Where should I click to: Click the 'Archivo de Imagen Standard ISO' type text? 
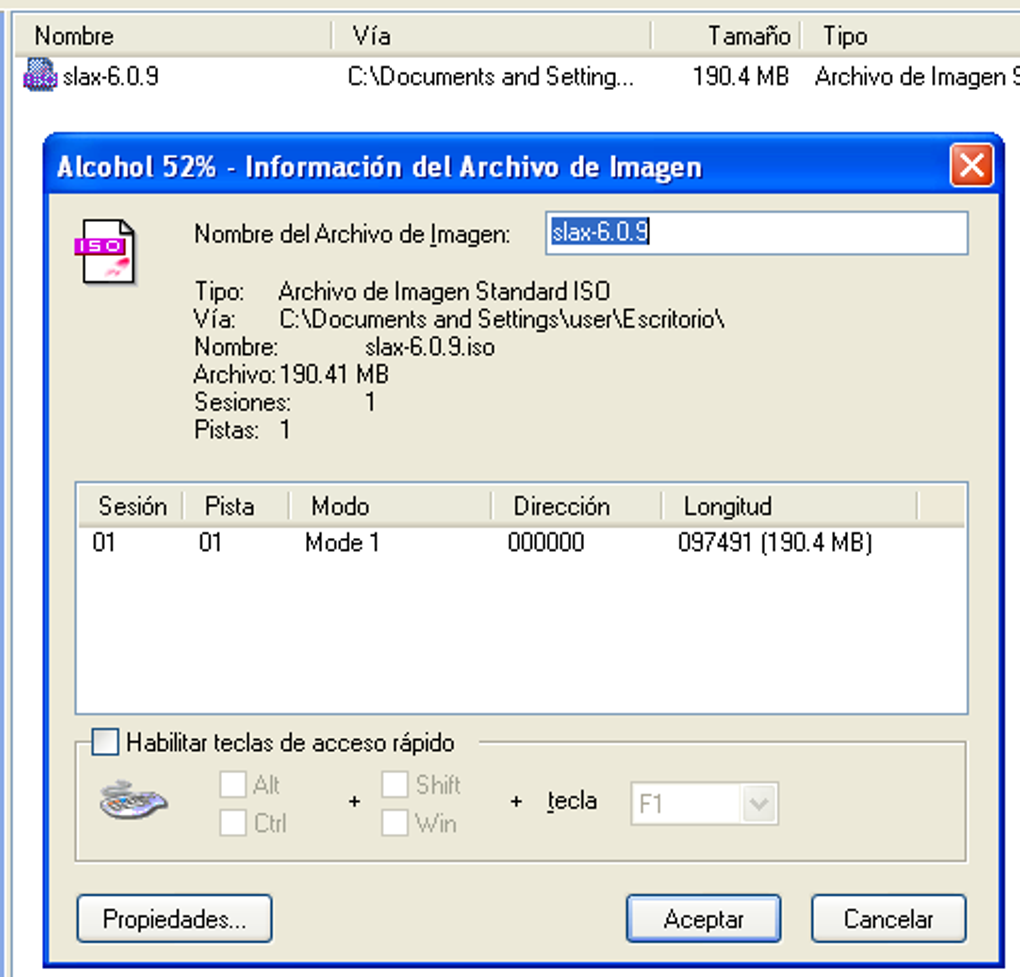pyautogui.click(x=444, y=291)
